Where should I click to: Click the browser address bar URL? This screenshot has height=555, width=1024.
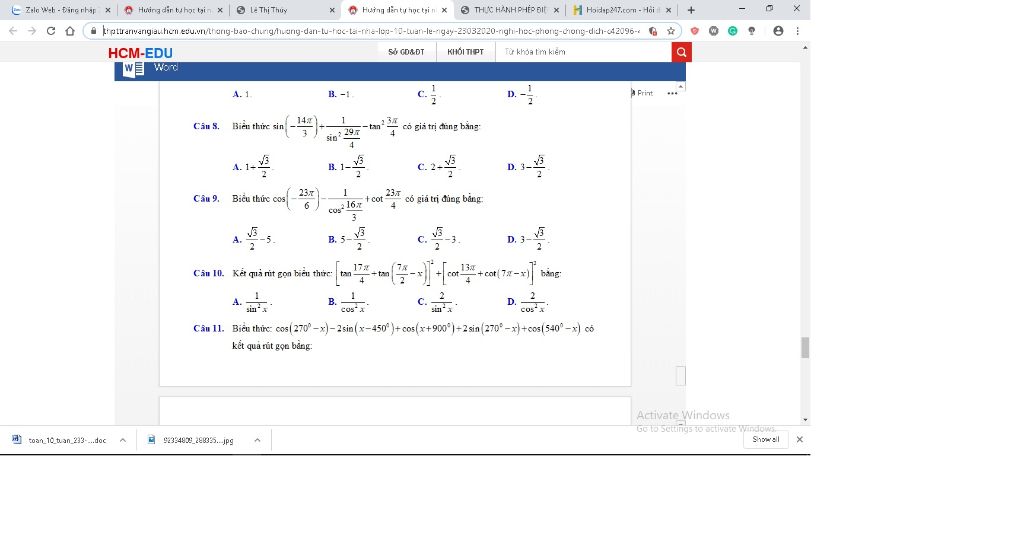tap(371, 31)
